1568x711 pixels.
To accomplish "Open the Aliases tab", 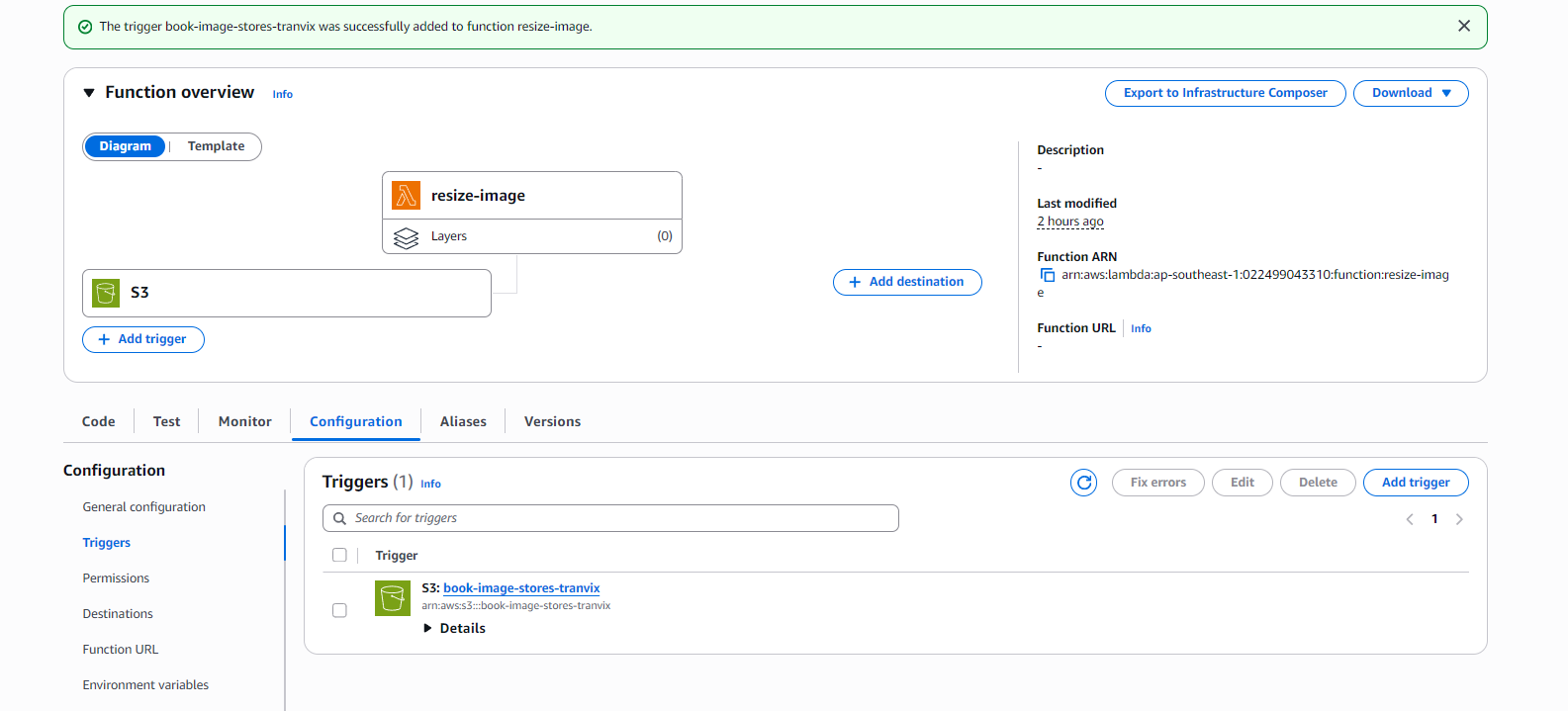I will pyautogui.click(x=463, y=421).
